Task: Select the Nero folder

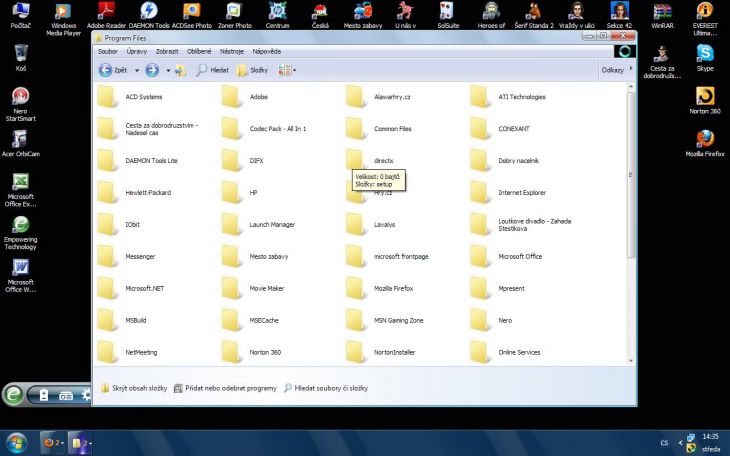Action: [x=491, y=320]
